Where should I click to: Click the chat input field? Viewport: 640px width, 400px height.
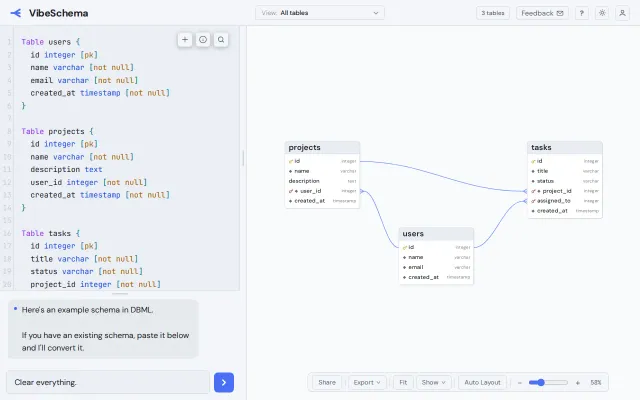click(x=108, y=382)
